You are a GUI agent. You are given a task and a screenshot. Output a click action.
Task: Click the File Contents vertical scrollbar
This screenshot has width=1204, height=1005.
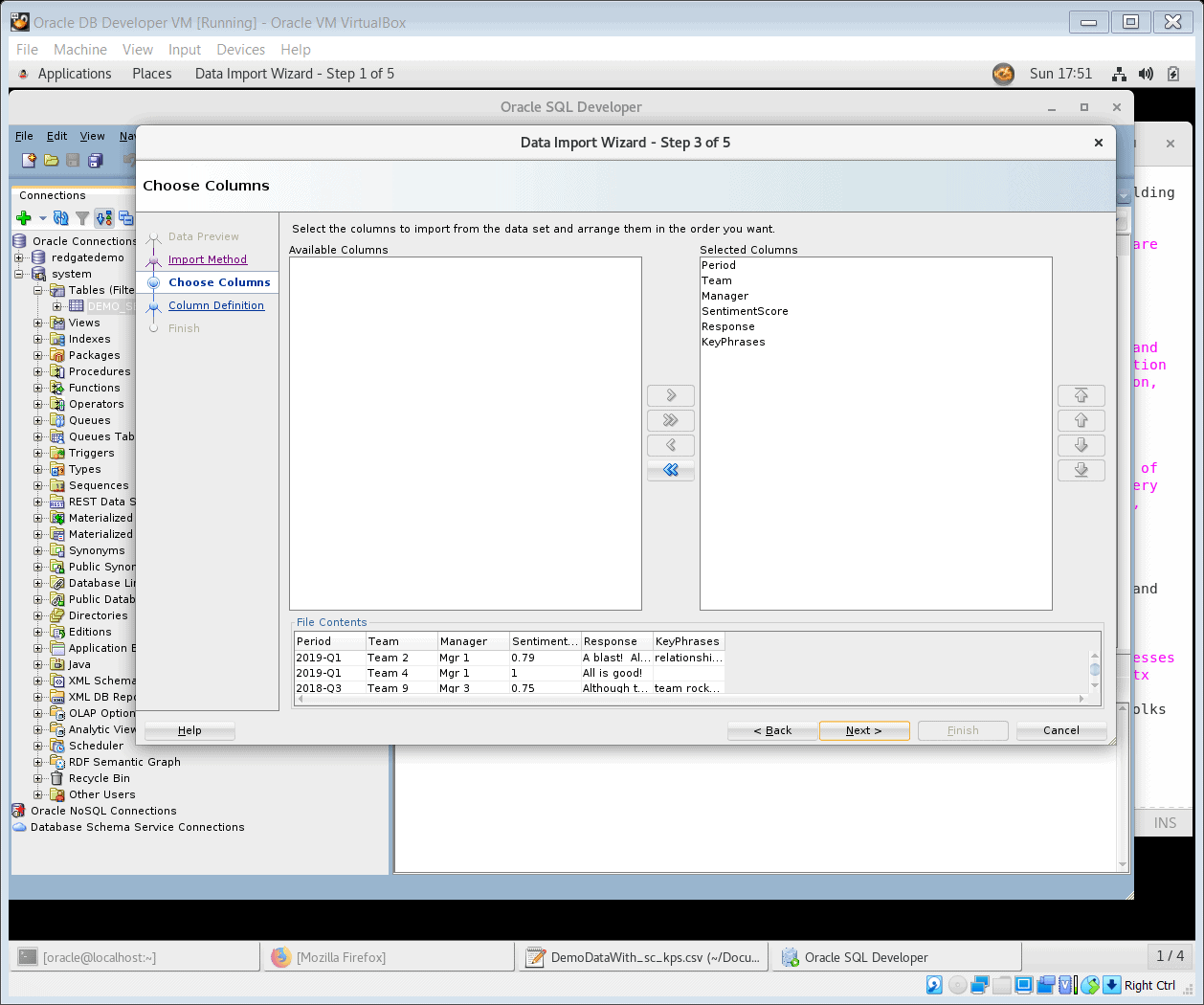(1095, 670)
